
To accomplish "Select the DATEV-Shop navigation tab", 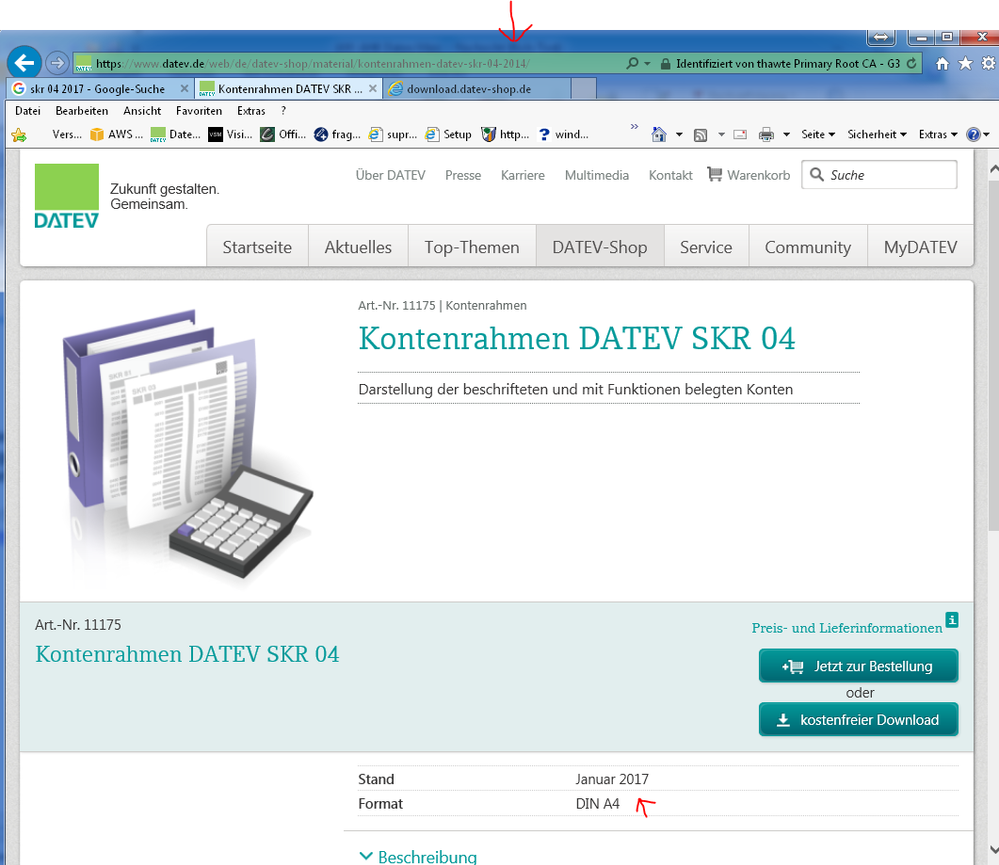I will (x=599, y=247).
